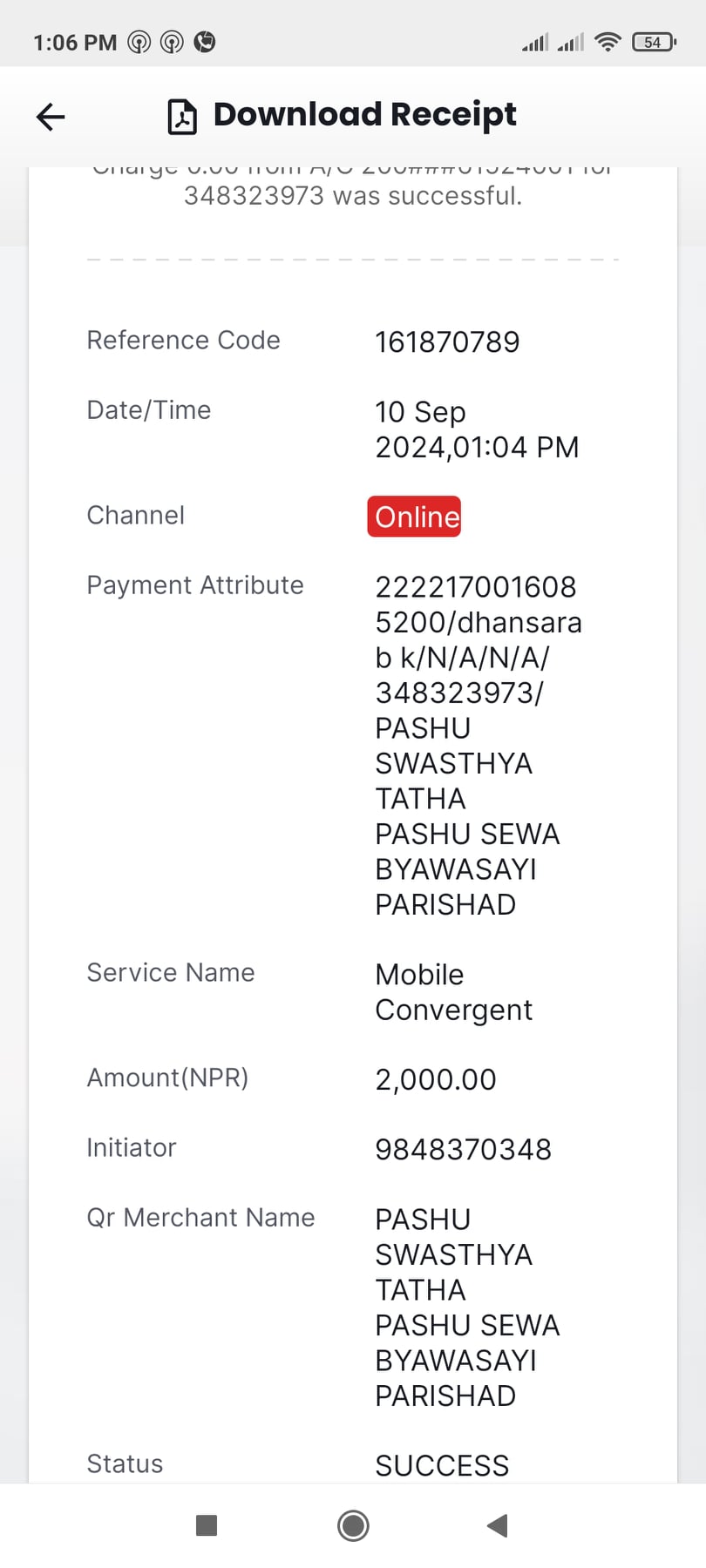Tap the globe-like icon next to the two hotspot icons
This screenshot has width=706, height=1568.
pyautogui.click(x=205, y=42)
